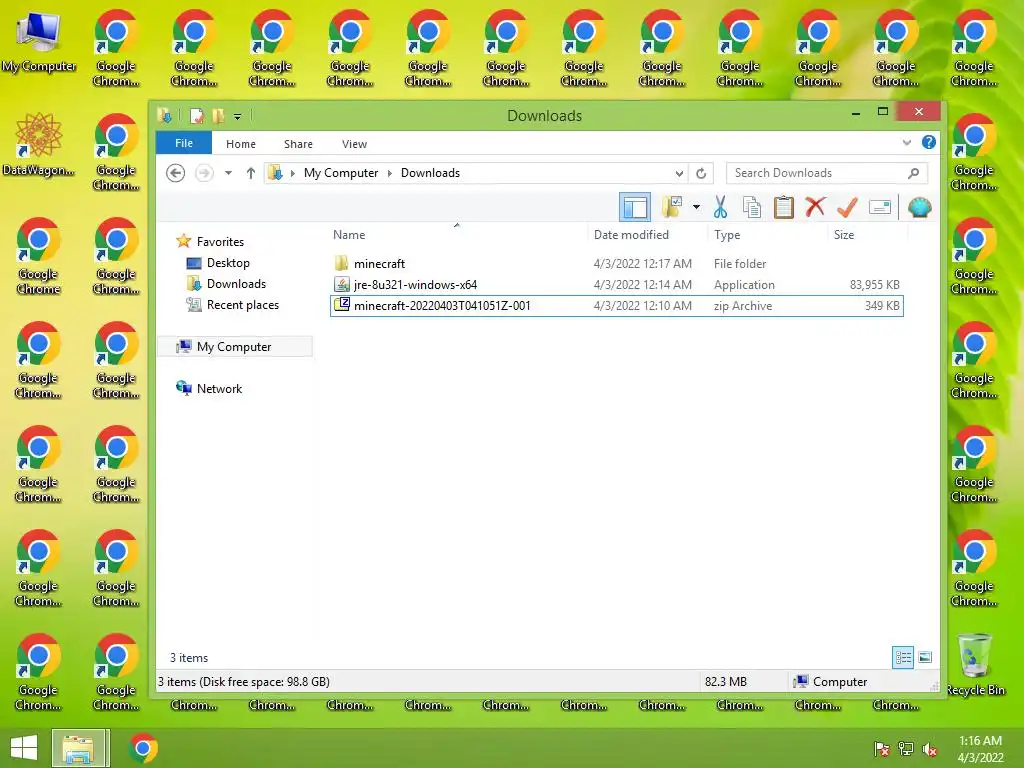Screen dimensions: 1024x768
Task: Go back with the Back arrow
Action: click(x=175, y=173)
